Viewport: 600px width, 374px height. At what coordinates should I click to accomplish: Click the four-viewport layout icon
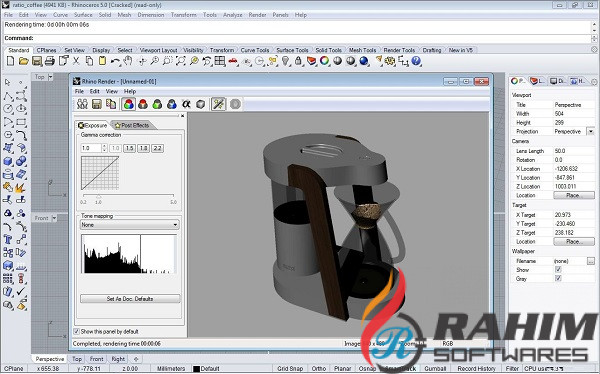click(x=220, y=61)
